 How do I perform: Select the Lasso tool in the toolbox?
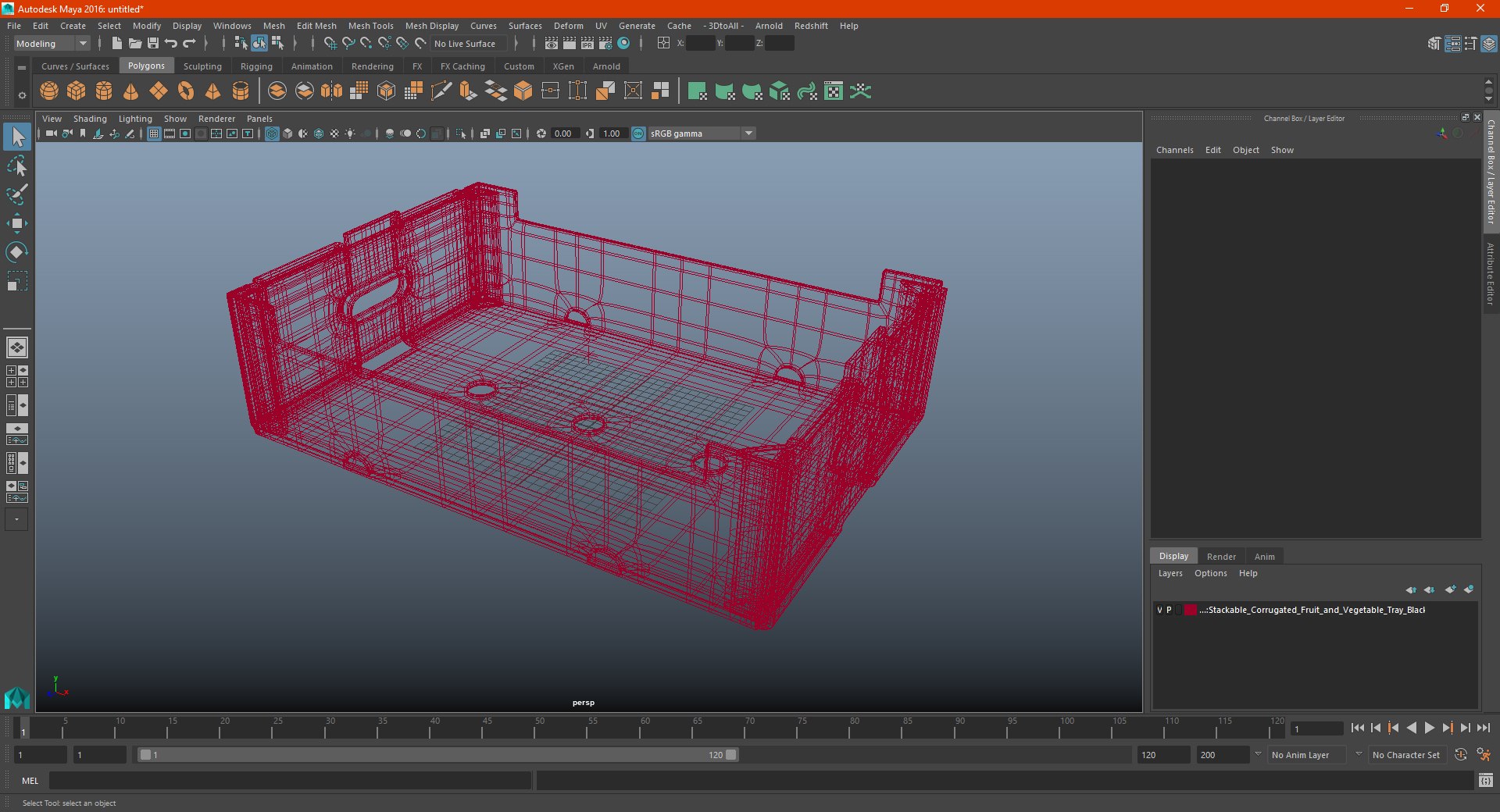click(x=17, y=166)
